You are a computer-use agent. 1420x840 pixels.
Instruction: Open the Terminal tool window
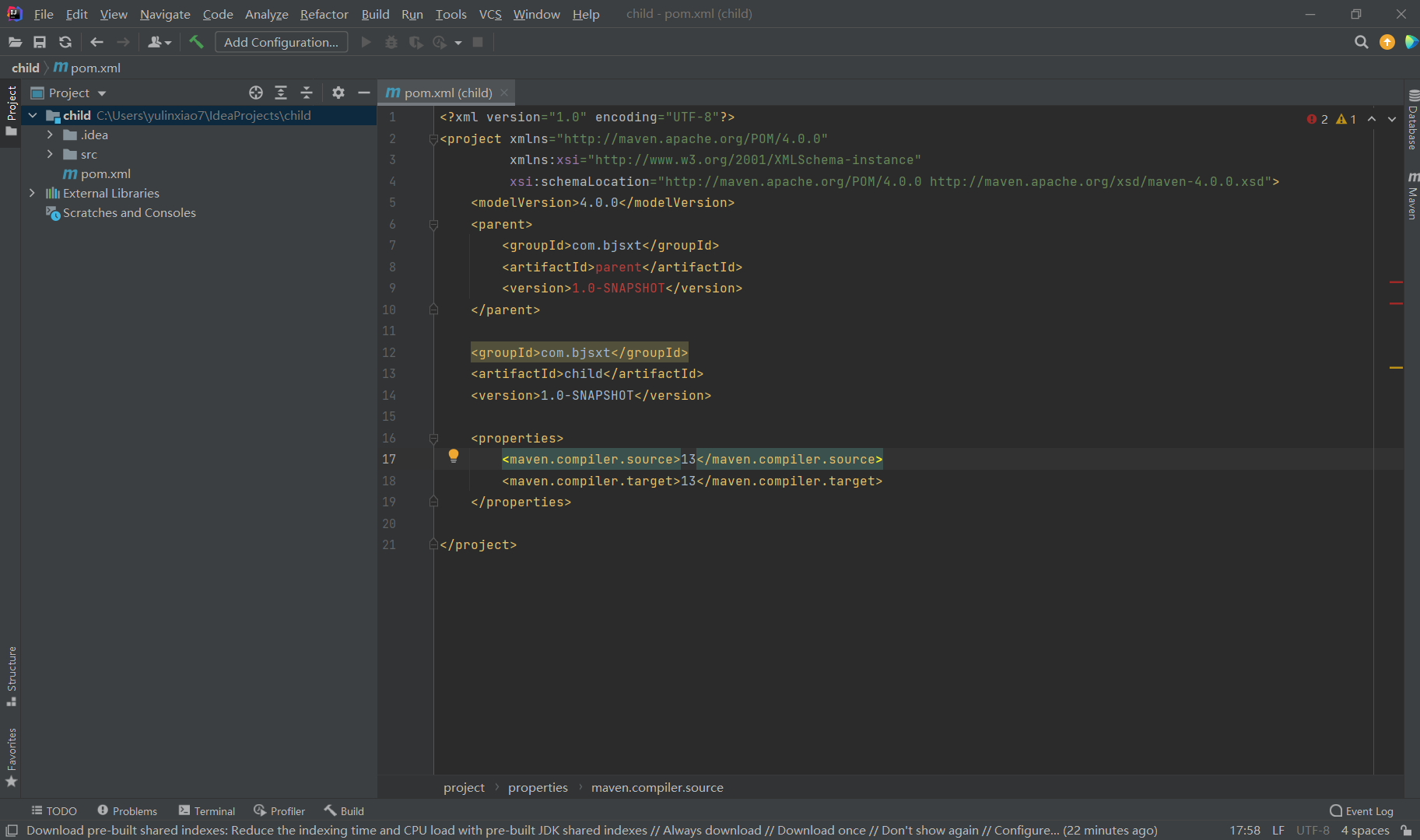click(x=207, y=810)
